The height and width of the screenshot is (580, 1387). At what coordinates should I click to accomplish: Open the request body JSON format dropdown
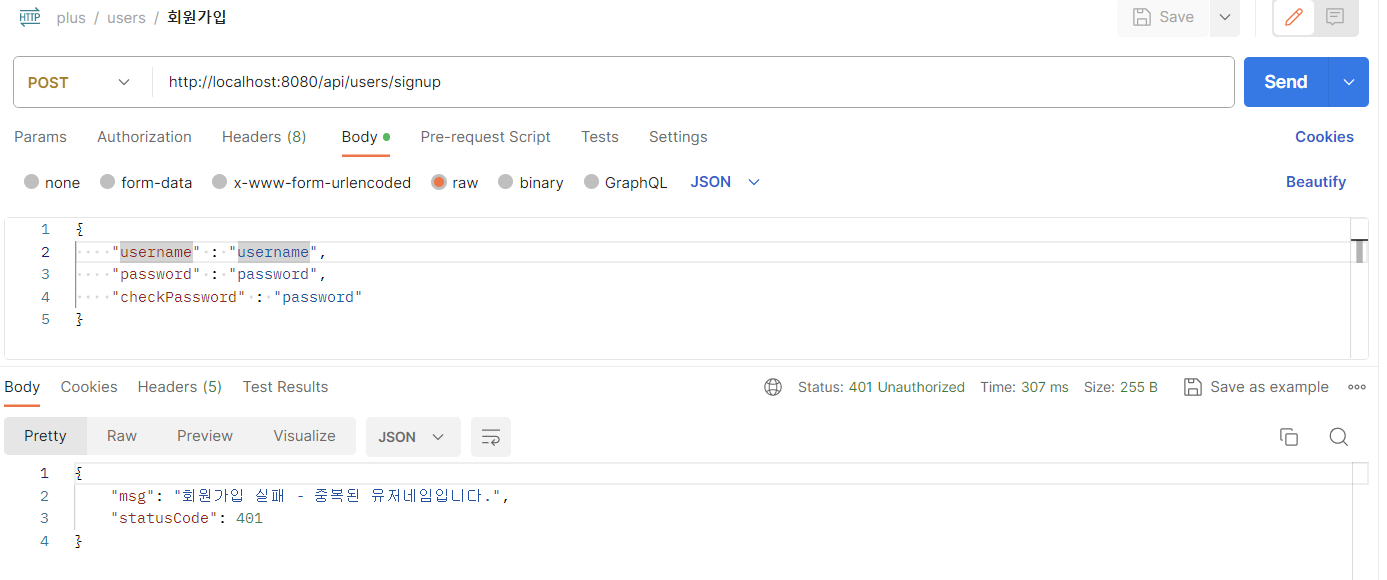pos(725,182)
